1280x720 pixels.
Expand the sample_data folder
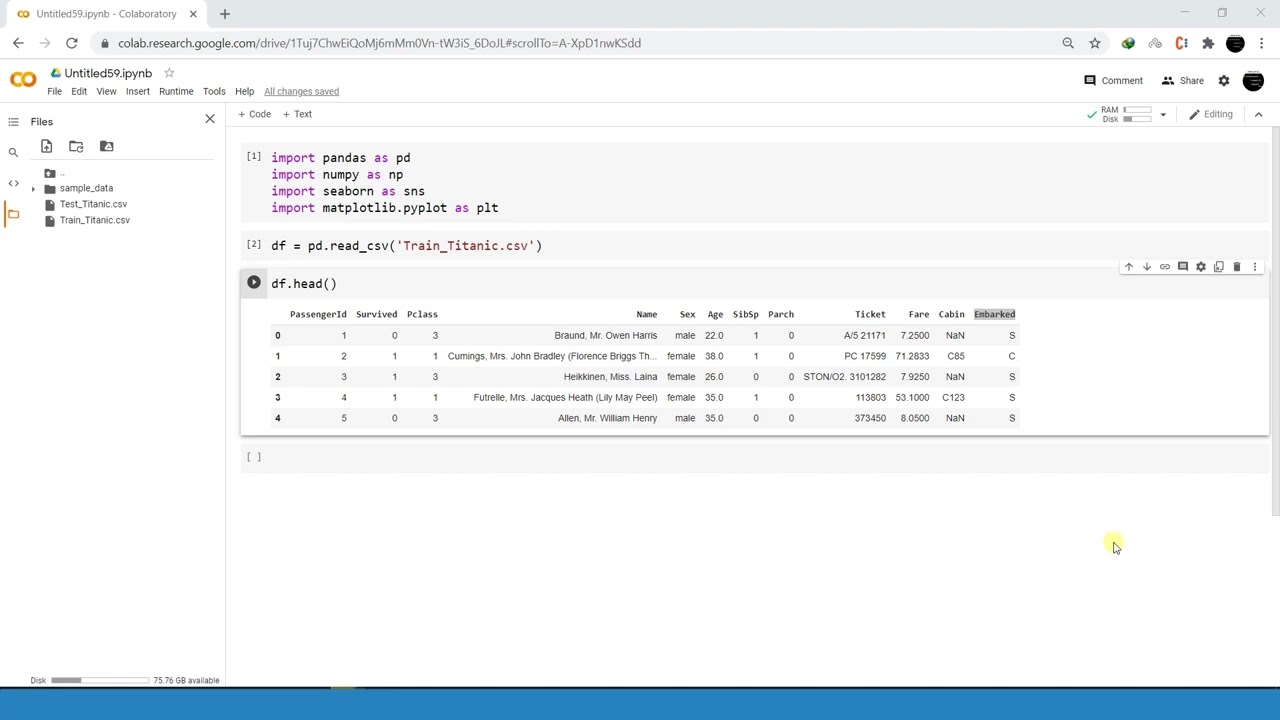(33, 189)
